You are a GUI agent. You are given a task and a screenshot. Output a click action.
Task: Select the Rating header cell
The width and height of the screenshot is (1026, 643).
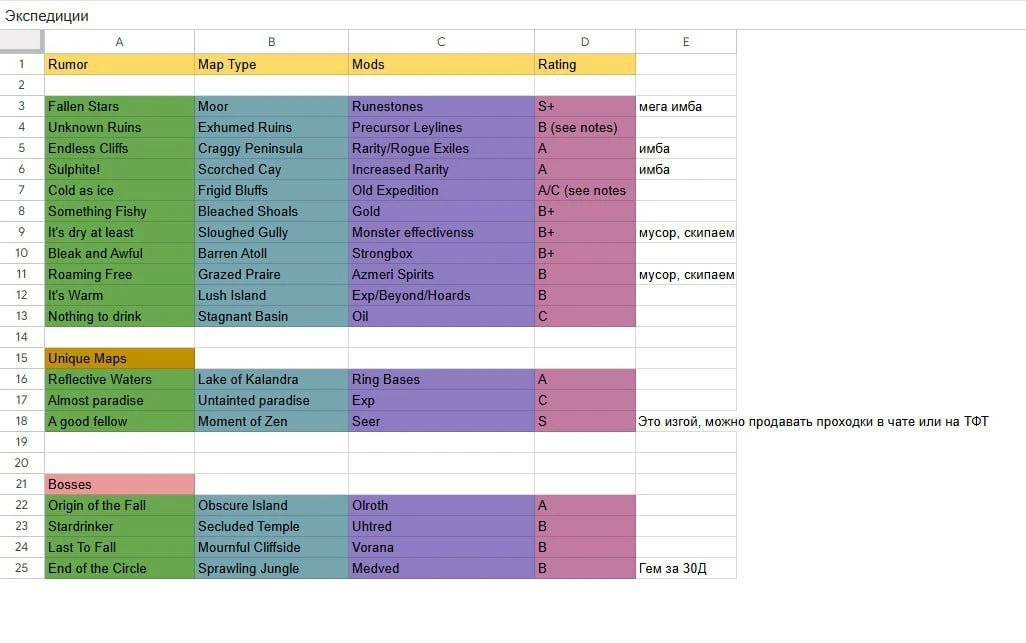pyautogui.click(x=585, y=64)
